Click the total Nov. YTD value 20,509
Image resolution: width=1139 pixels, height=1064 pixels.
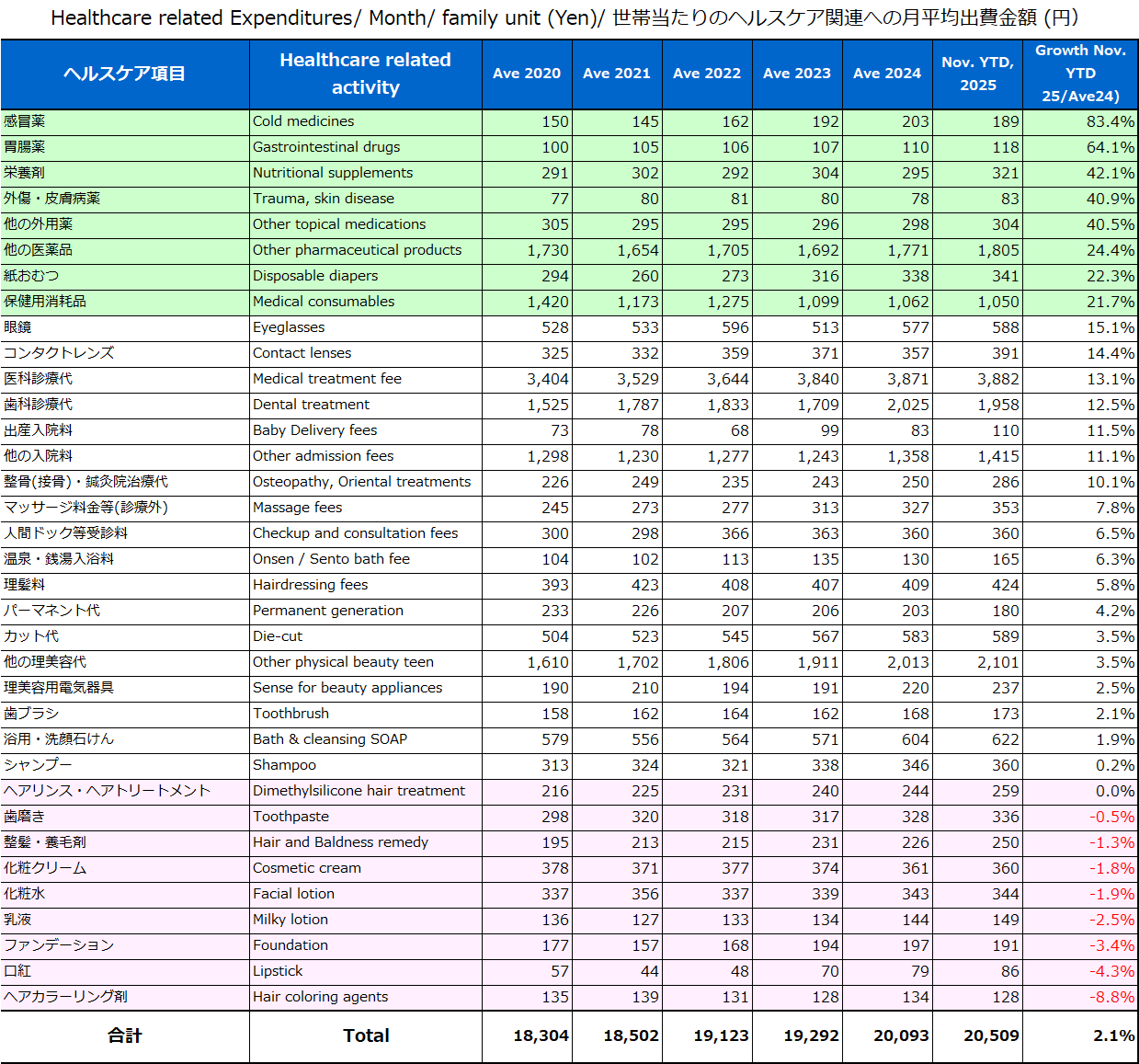click(x=991, y=1035)
